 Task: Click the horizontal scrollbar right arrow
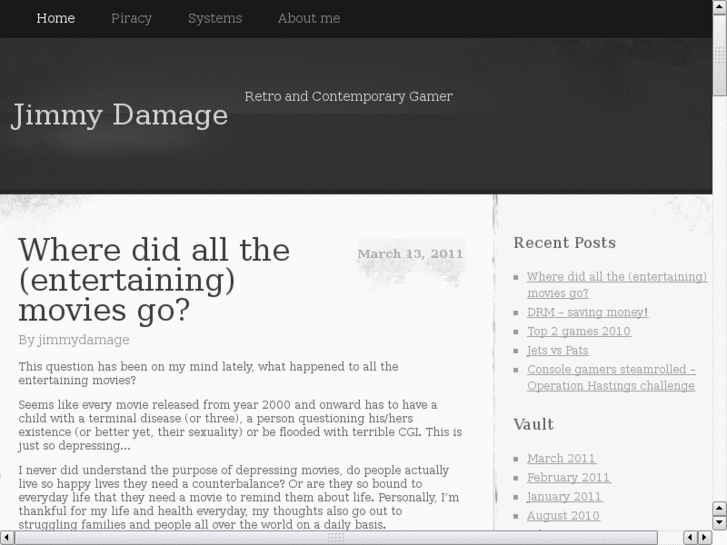(705, 538)
